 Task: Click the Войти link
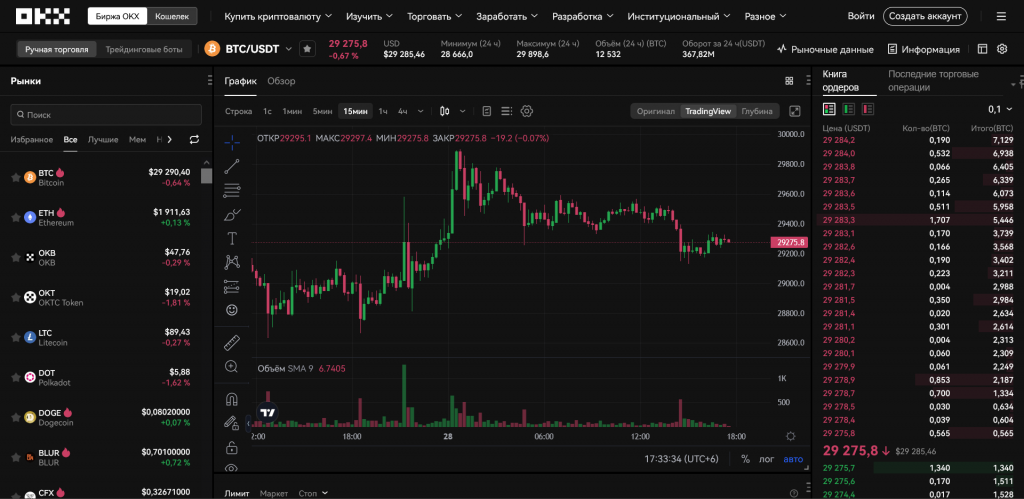tap(861, 16)
